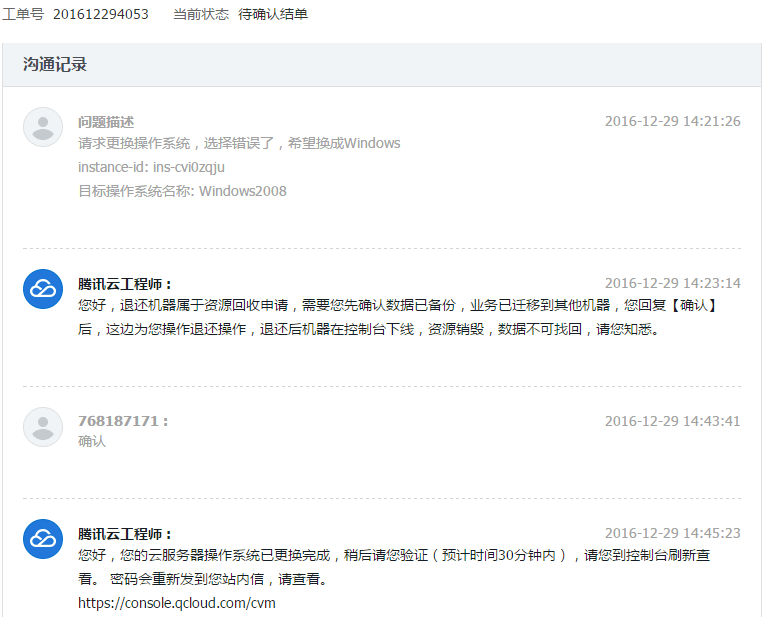Click the user's 确认 reply message
The image size is (762, 617).
pos(92,441)
